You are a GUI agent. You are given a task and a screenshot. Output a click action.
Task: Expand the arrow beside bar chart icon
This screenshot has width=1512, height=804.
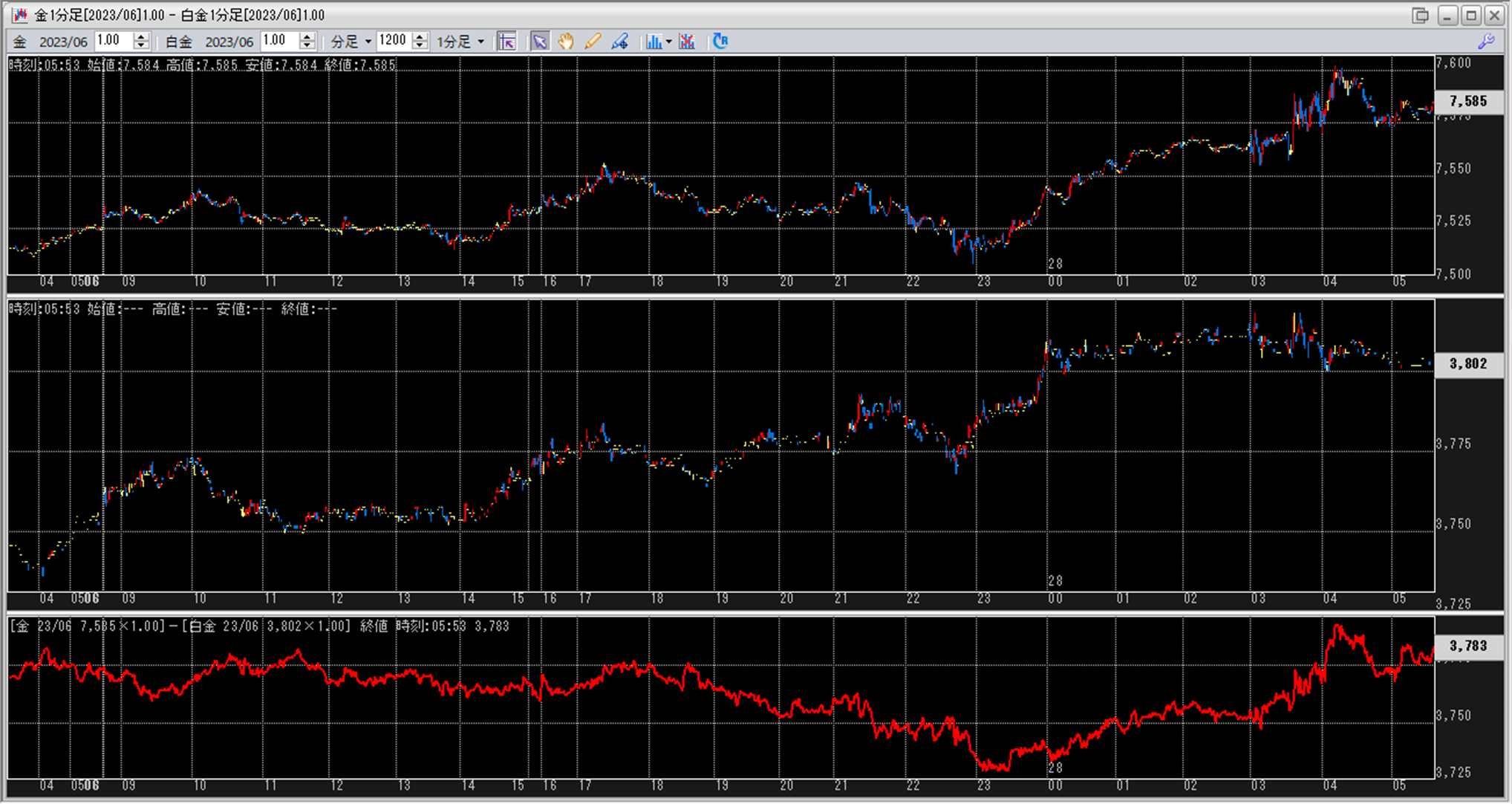669,42
